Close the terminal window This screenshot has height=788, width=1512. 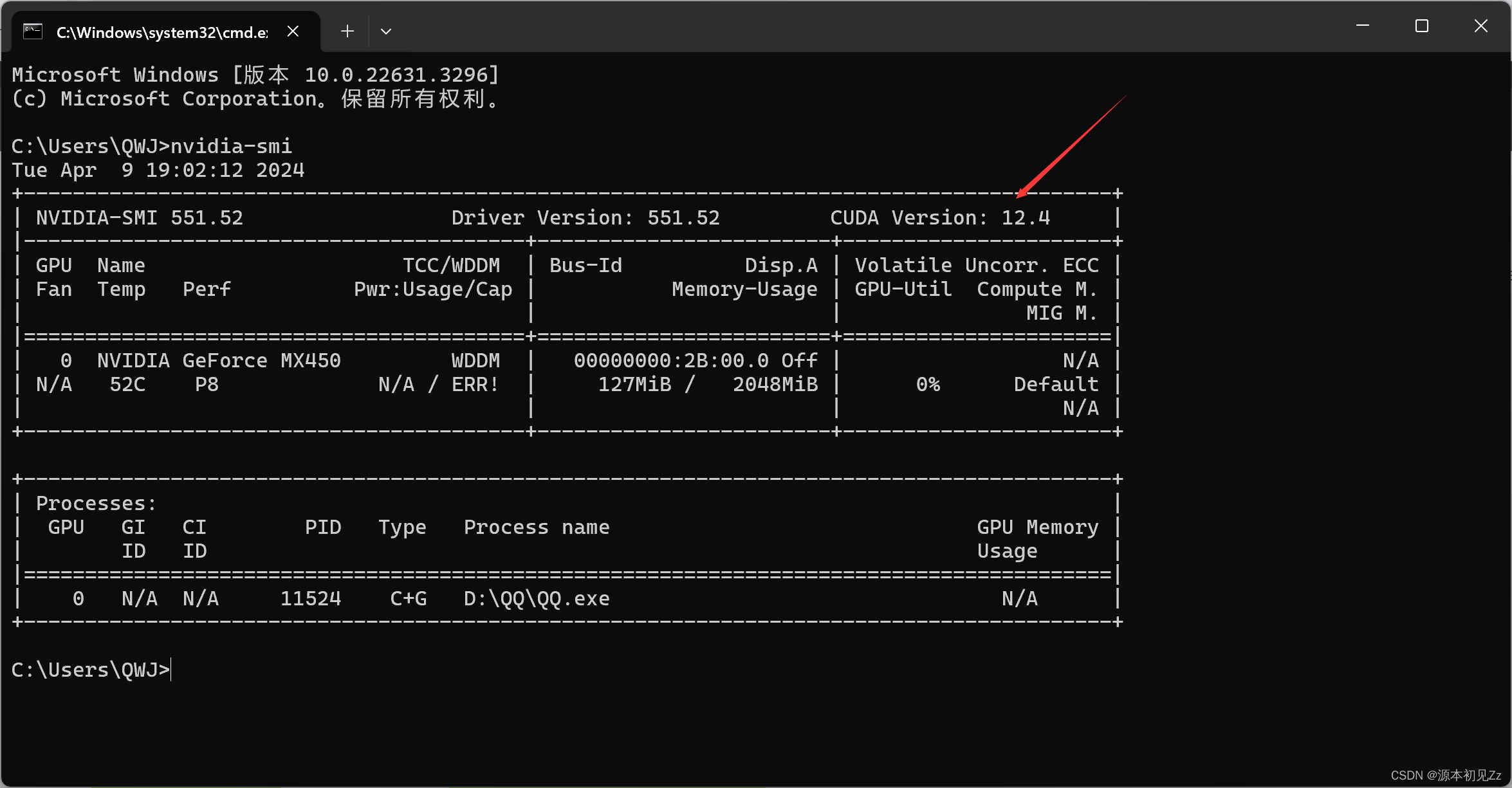[x=1481, y=26]
